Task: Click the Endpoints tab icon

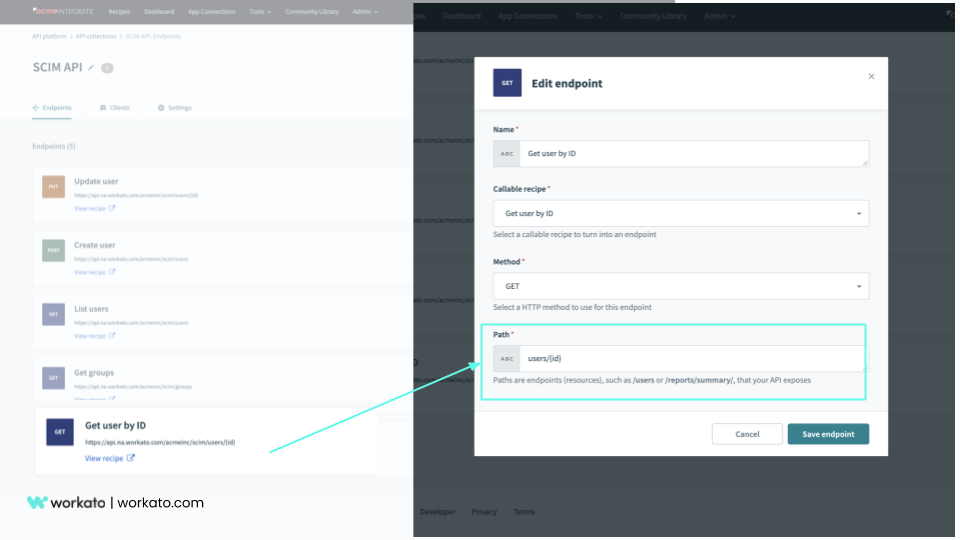Action: [36, 108]
